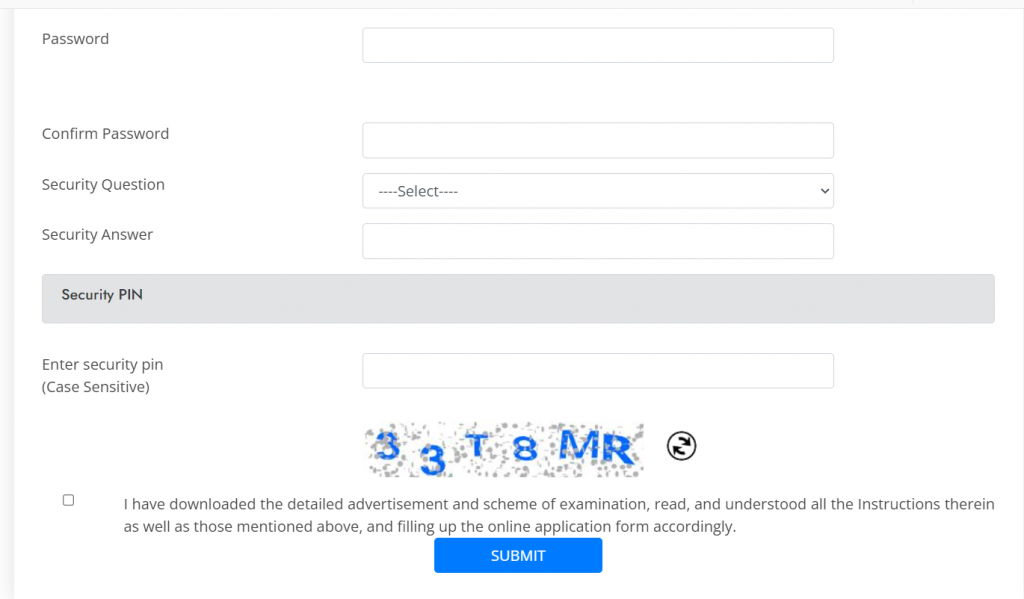
Task: Click the Security PIN section heading text
Action: click(x=102, y=295)
